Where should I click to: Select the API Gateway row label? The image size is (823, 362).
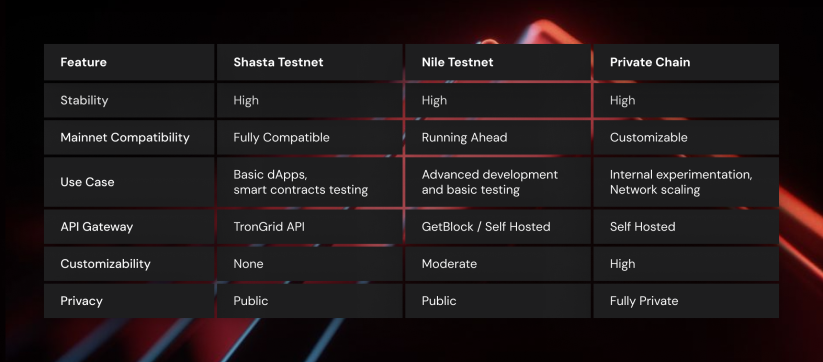click(129, 227)
